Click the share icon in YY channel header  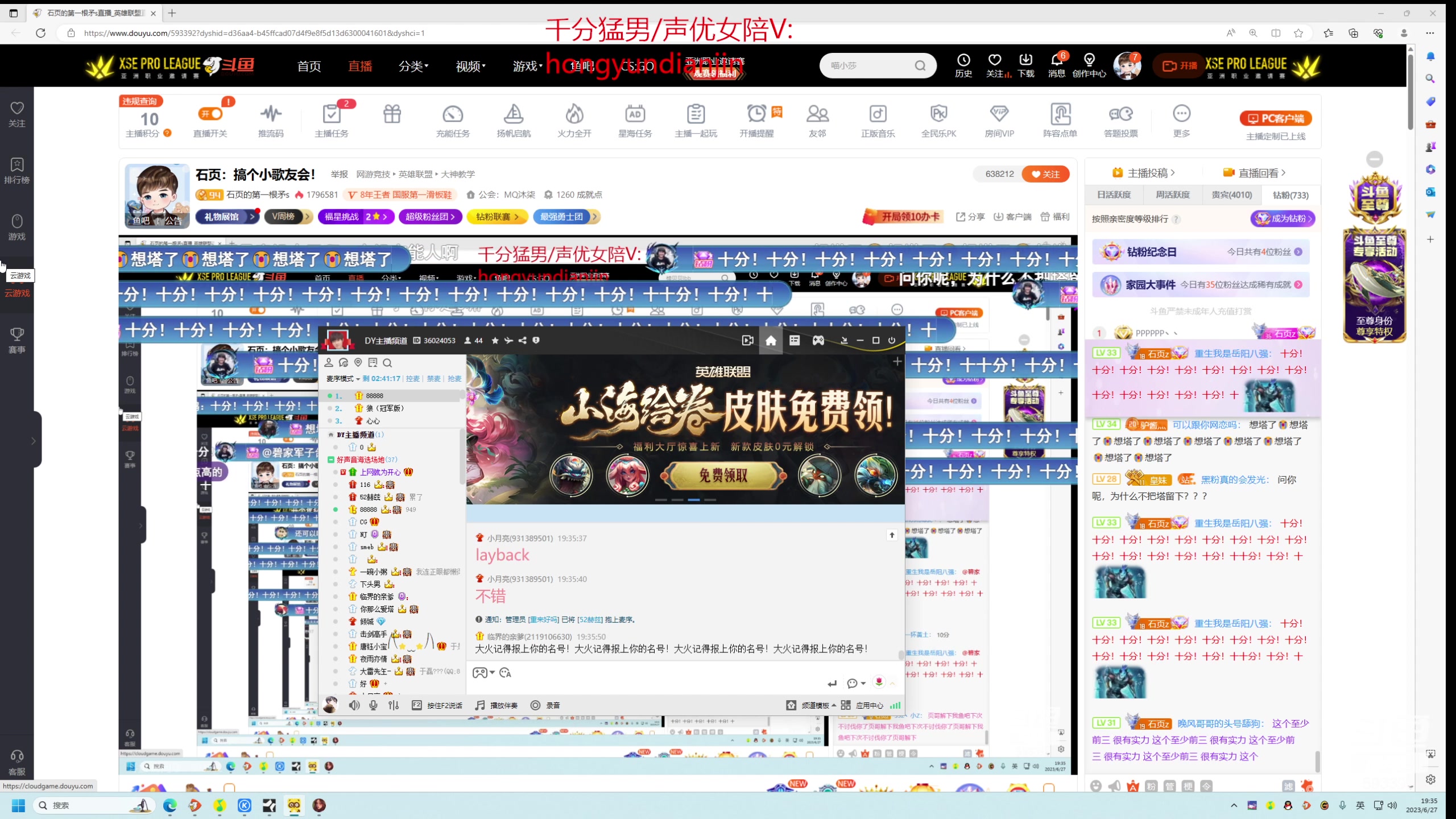pos(522,340)
